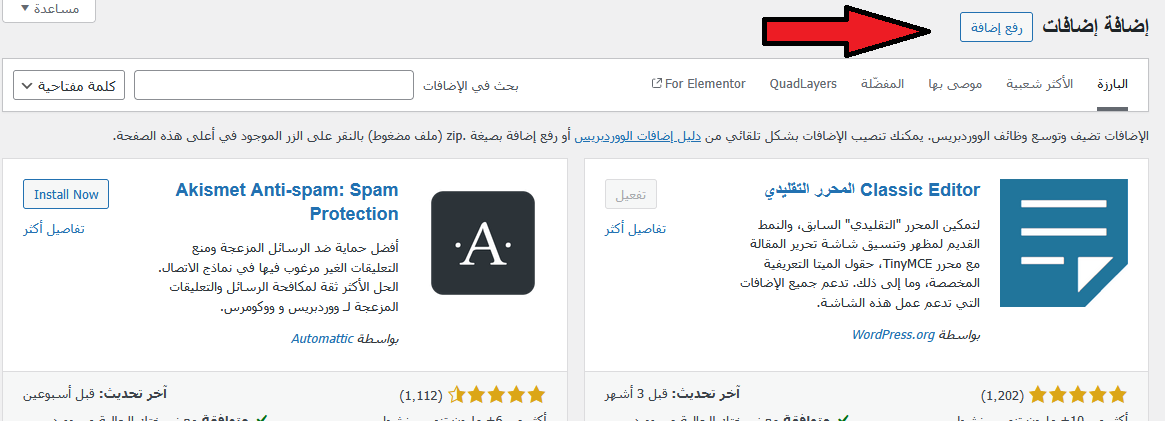
Task: Install Akismet with Install Now button
Action: (x=66, y=195)
